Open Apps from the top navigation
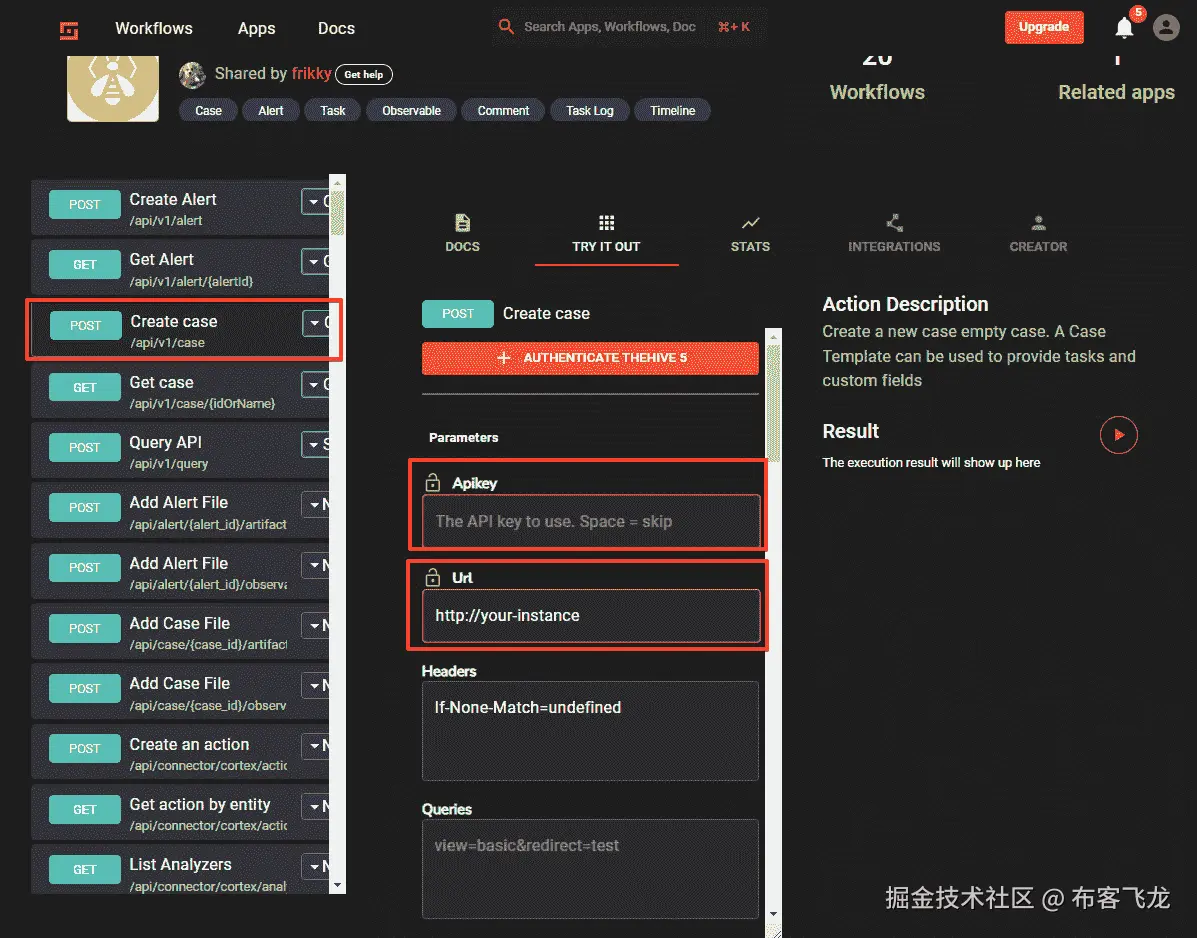The height and width of the screenshot is (938, 1197). point(256,28)
